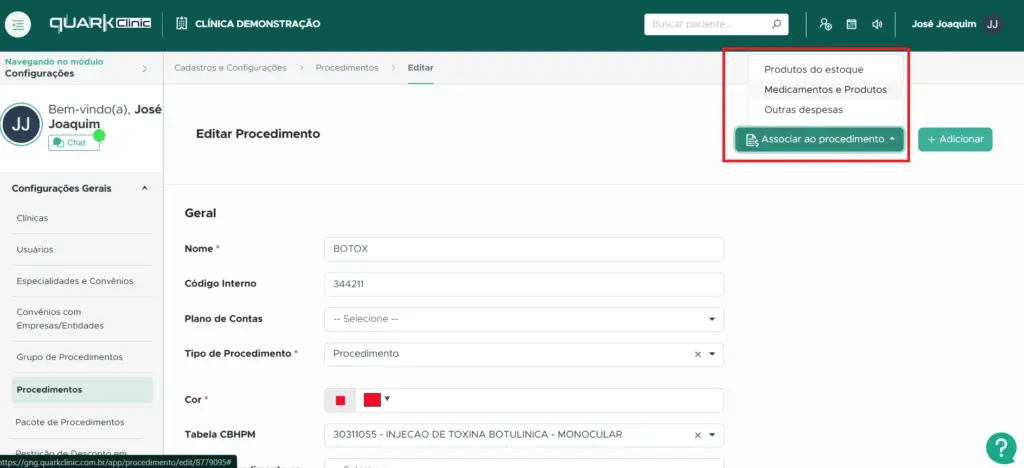The width and height of the screenshot is (1024, 468).
Task: Open the calendar icon in header
Action: point(851,24)
